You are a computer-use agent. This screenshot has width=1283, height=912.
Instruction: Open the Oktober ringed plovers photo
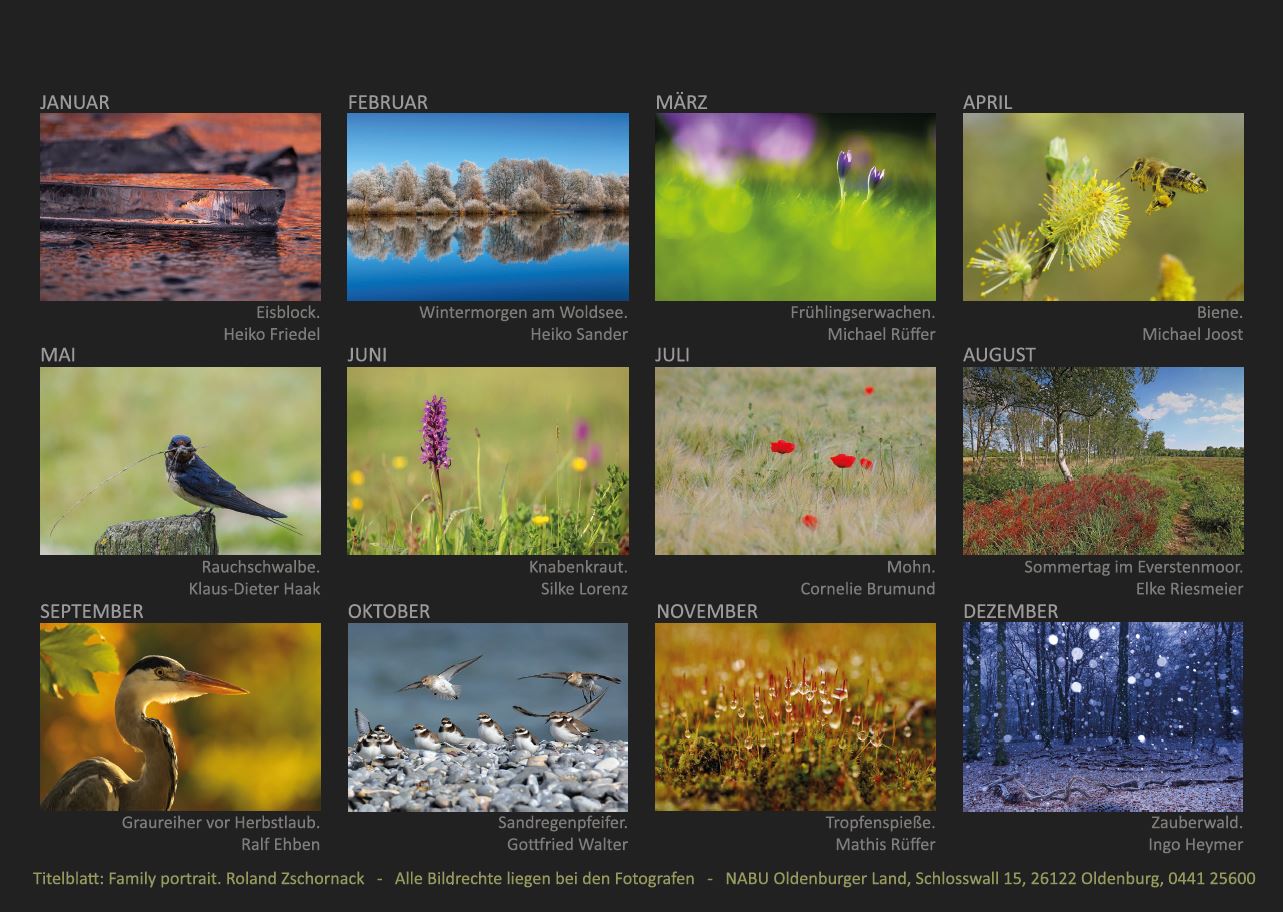488,717
